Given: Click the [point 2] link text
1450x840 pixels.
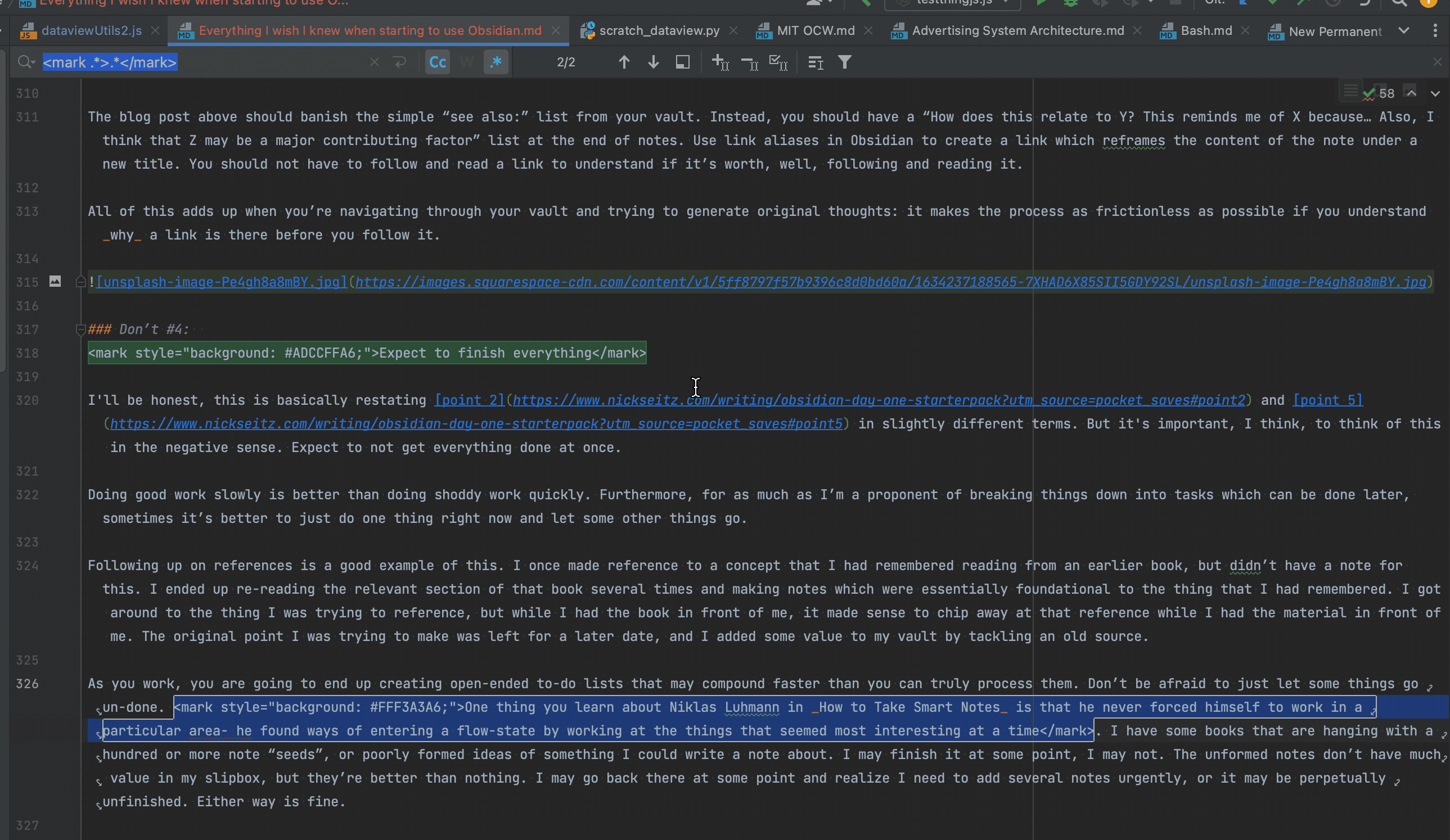Looking at the screenshot, I should (470, 400).
